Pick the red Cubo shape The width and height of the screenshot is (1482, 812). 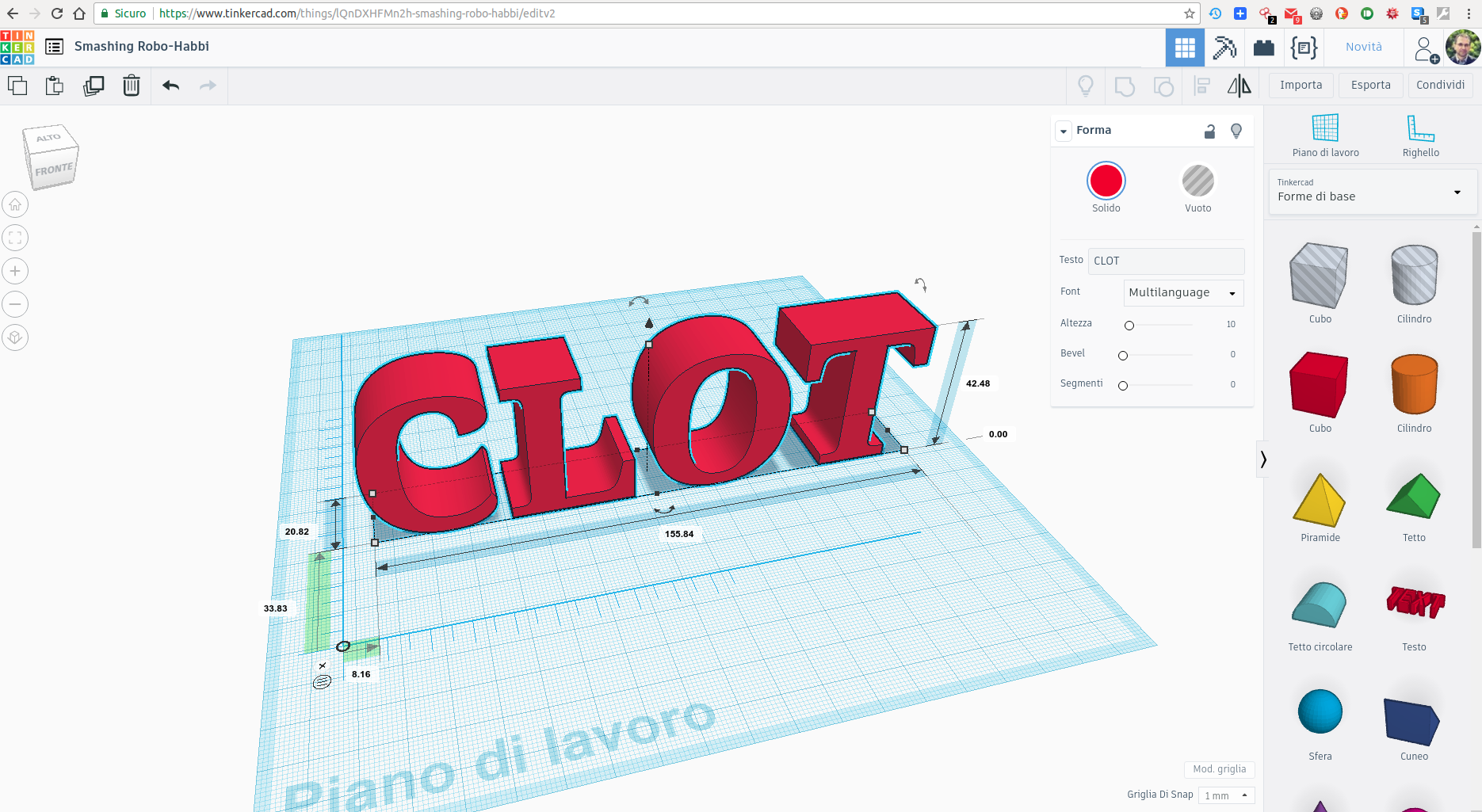1320,384
